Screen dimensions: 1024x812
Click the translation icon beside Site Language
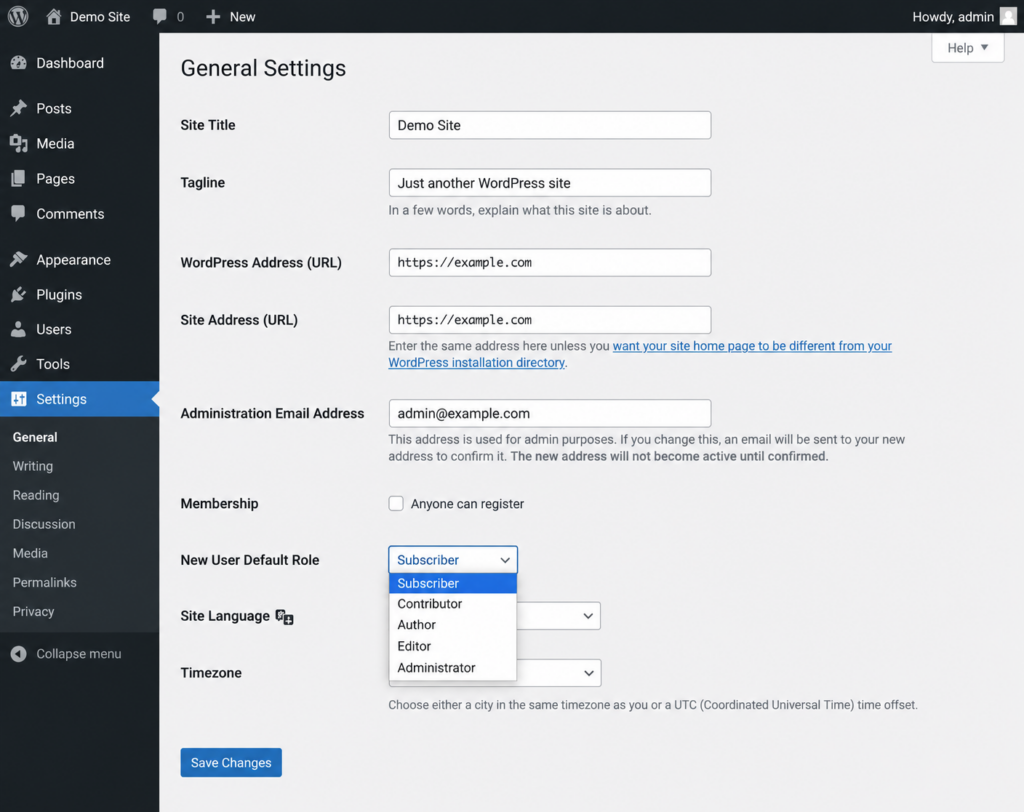click(284, 617)
